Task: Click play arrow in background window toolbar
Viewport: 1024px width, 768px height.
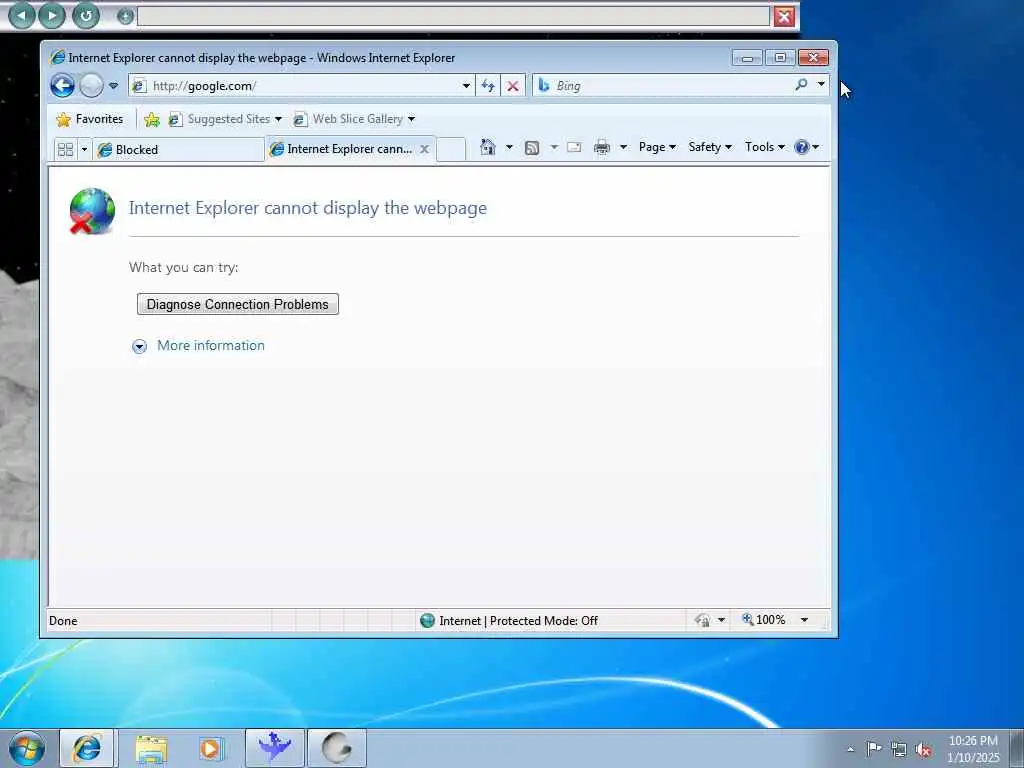Action: pyautogui.click(x=52, y=15)
